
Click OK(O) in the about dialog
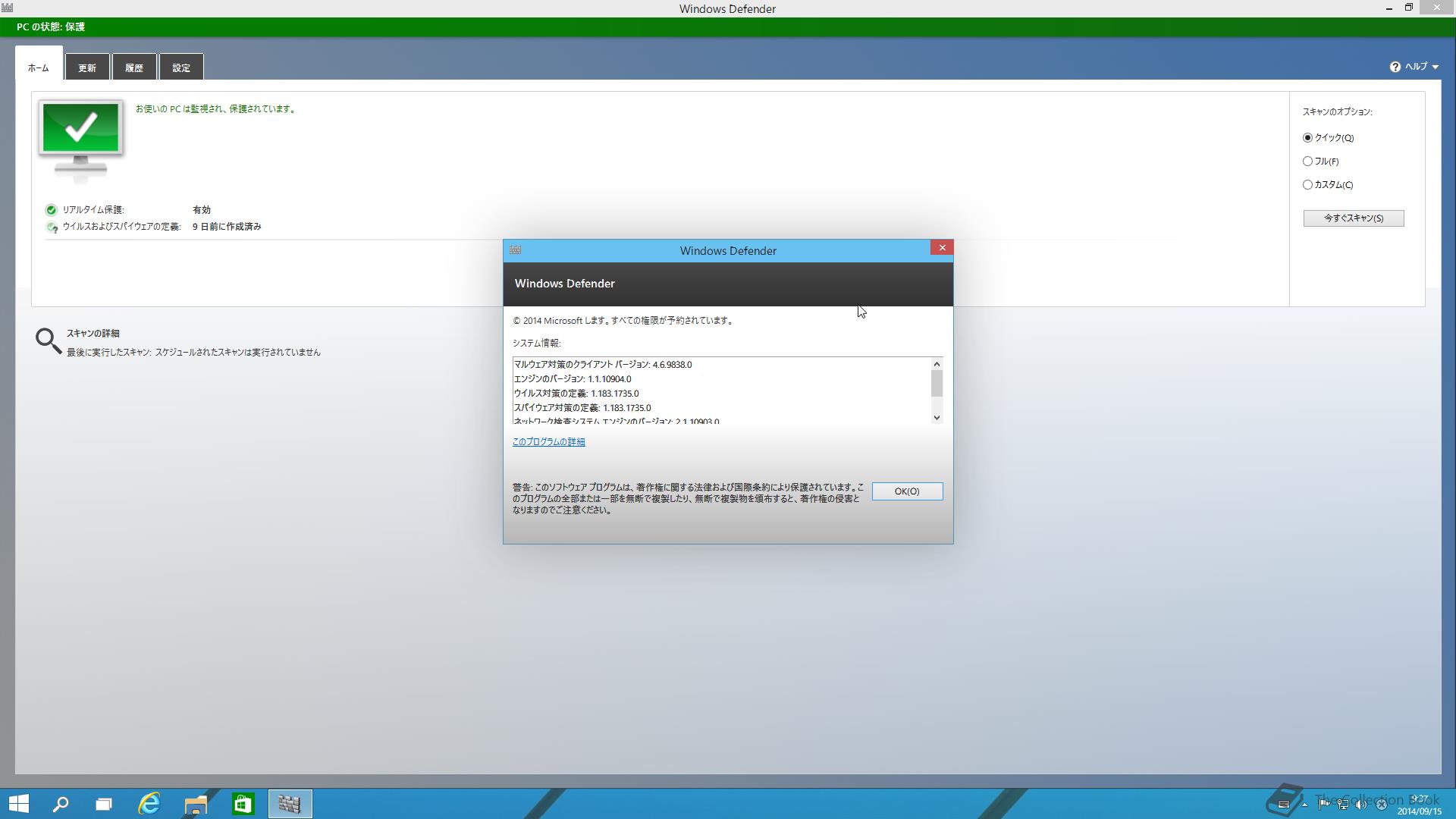point(907,491)
